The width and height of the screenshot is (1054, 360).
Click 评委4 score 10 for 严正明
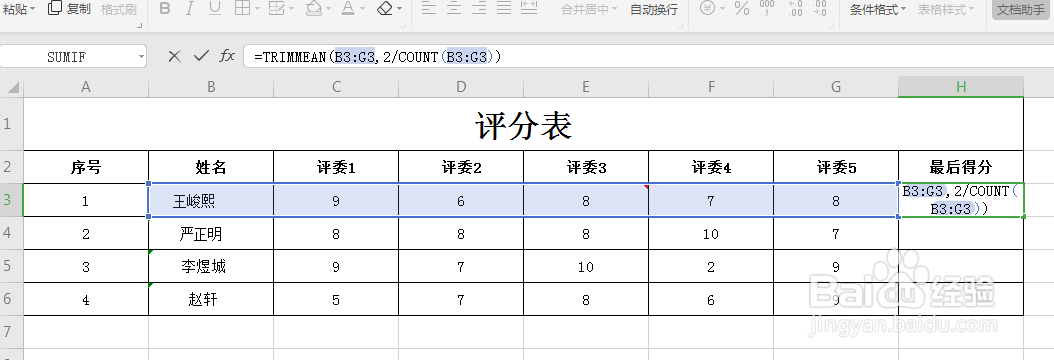(711, 234)
